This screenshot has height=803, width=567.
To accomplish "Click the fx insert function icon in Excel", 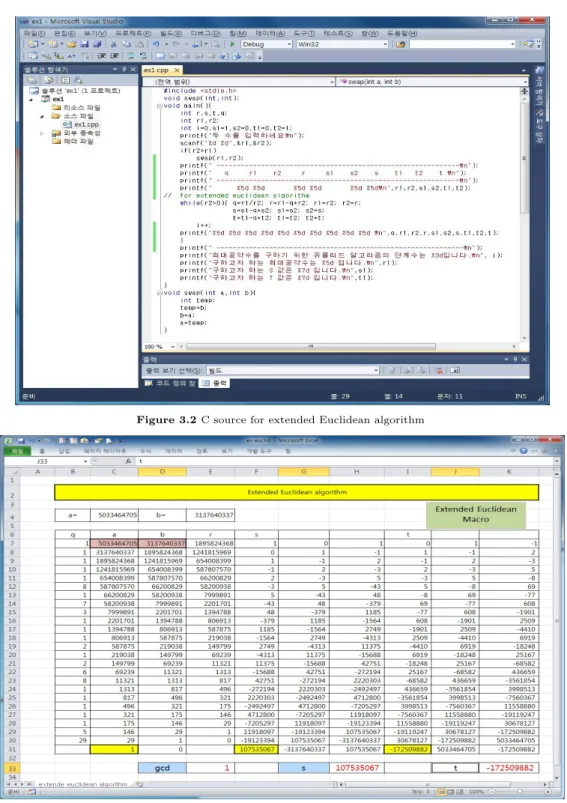I will point(129,461).
